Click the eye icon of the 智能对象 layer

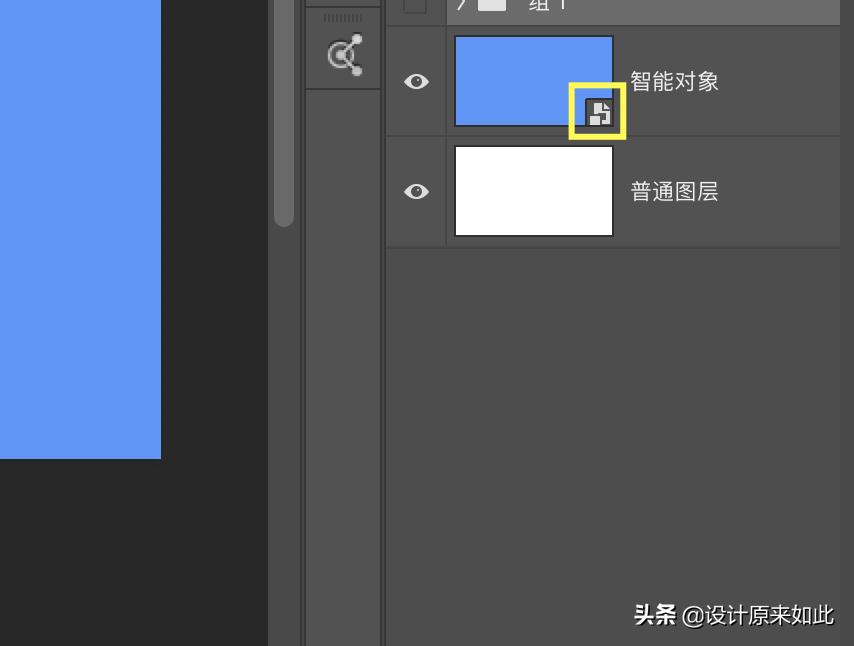pos(416,81)
